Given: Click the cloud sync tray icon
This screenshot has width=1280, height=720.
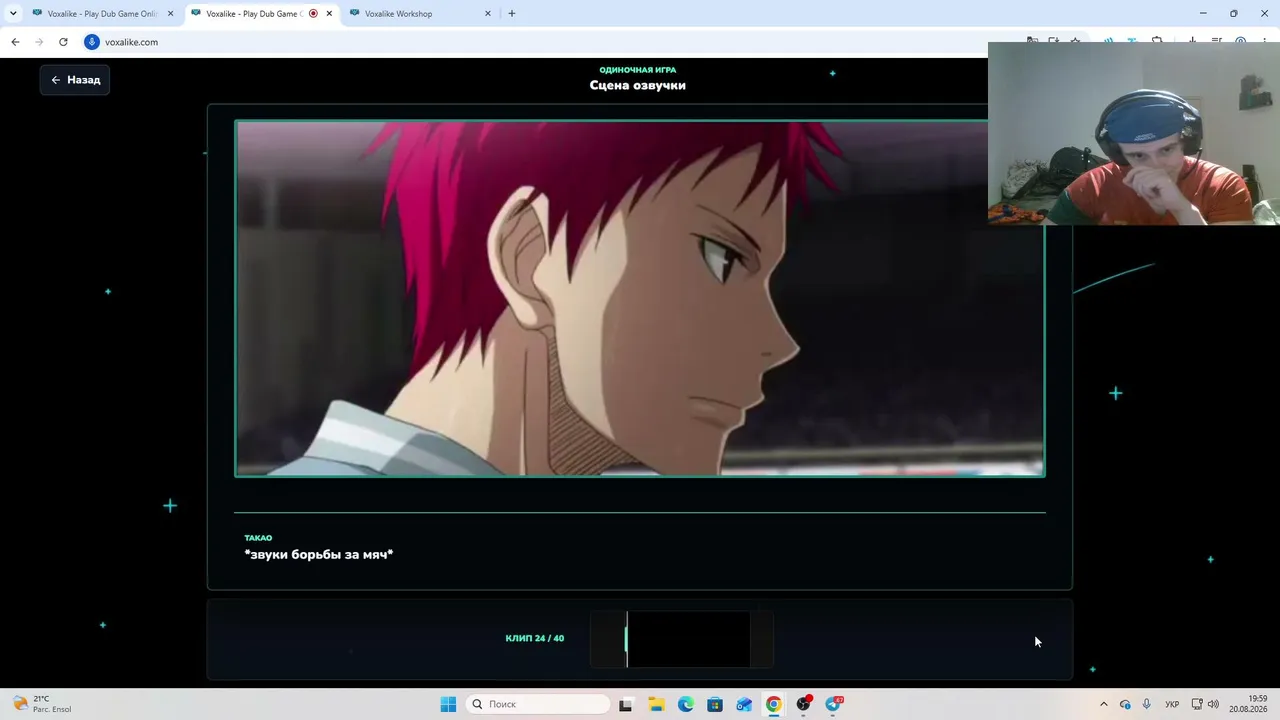Looking at the screenshot, I should coord(1125,704).
